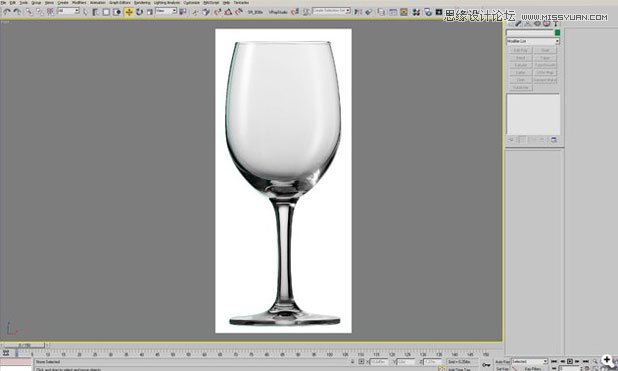
Task: Click the green object color swatch
Action: click(557, 33)
